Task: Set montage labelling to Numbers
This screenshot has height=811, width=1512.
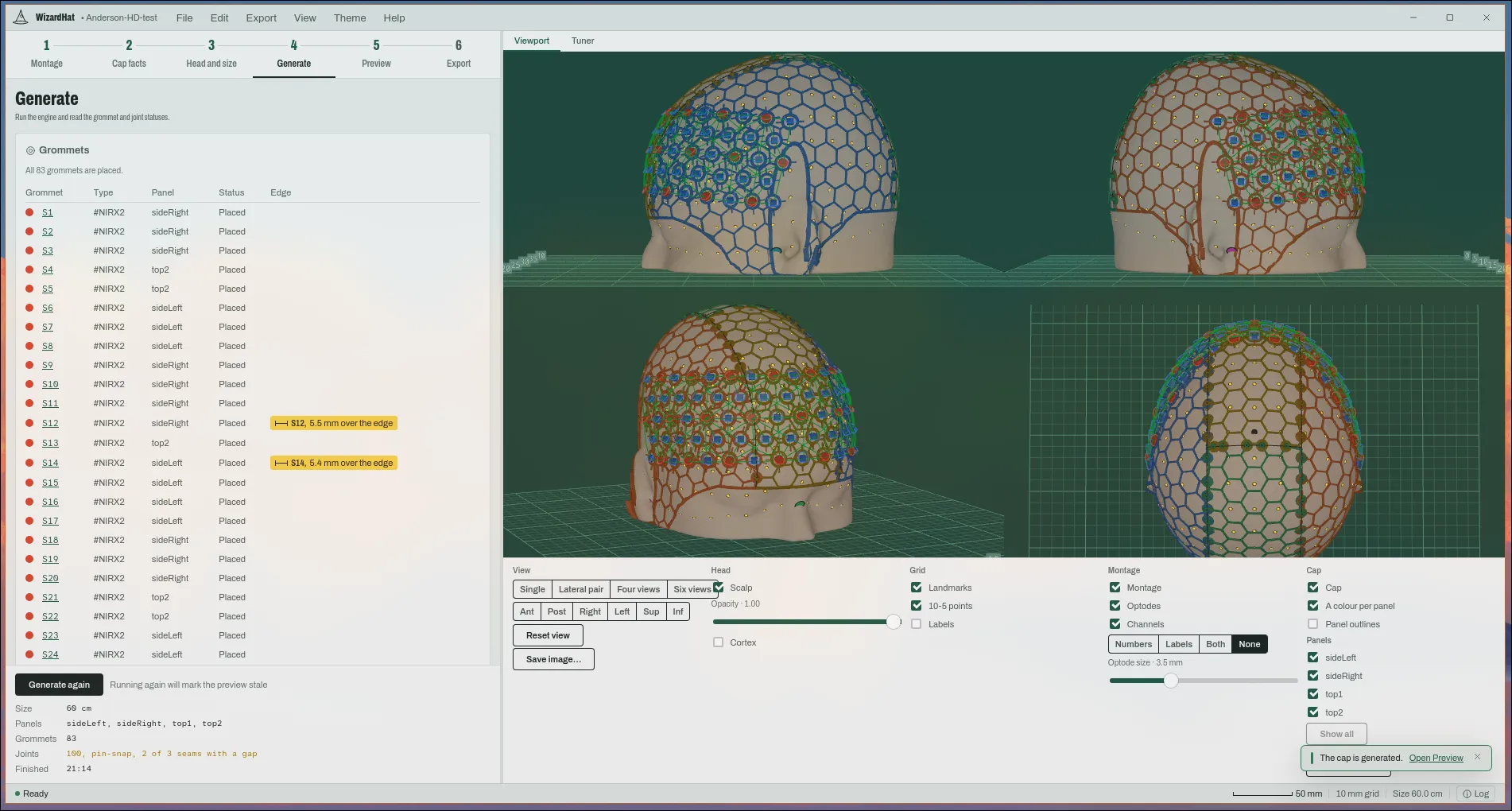Action: pyautogui.click(x=1134, y=644)
